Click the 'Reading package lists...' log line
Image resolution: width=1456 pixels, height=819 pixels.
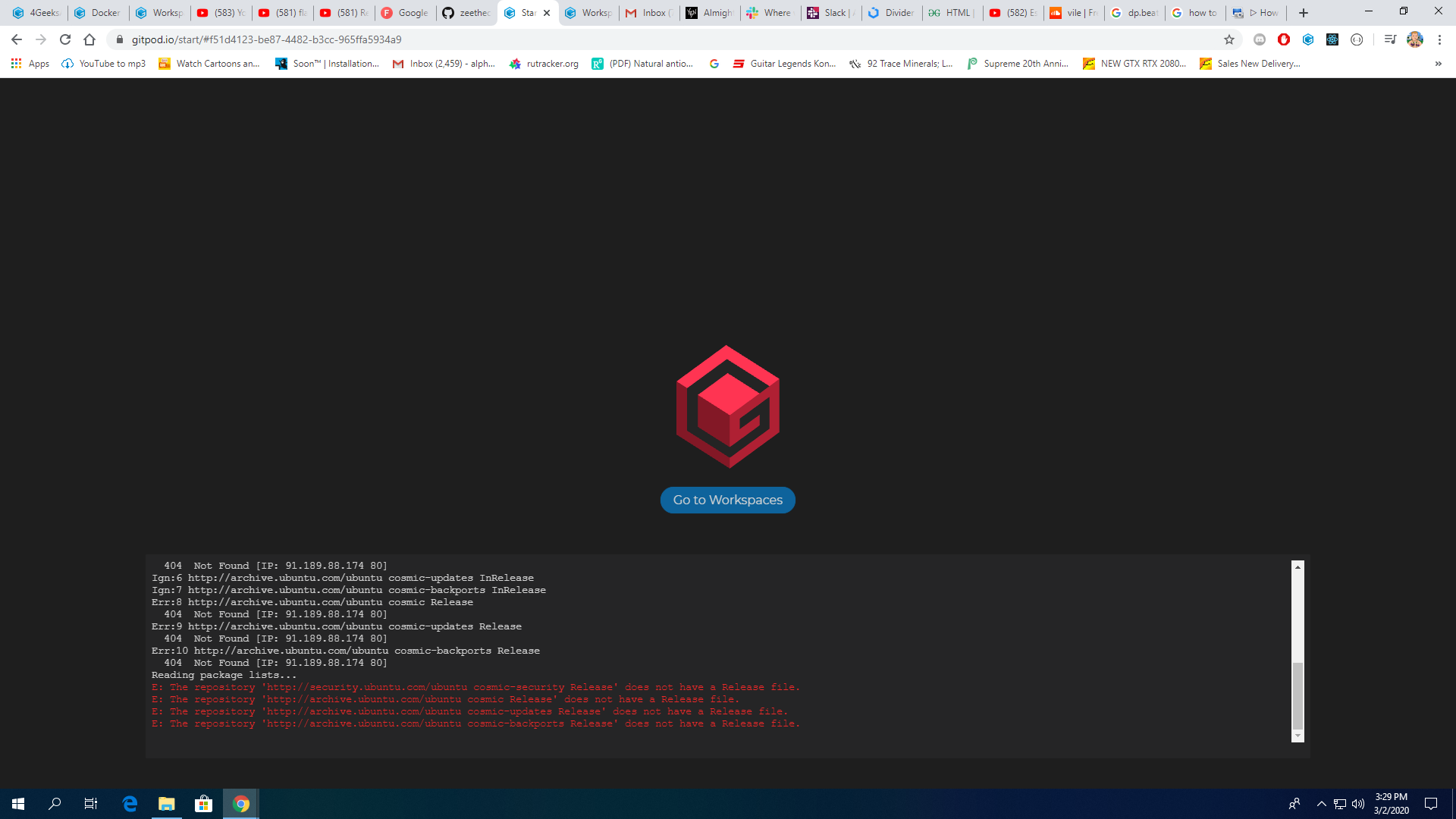tap(224, 675)
